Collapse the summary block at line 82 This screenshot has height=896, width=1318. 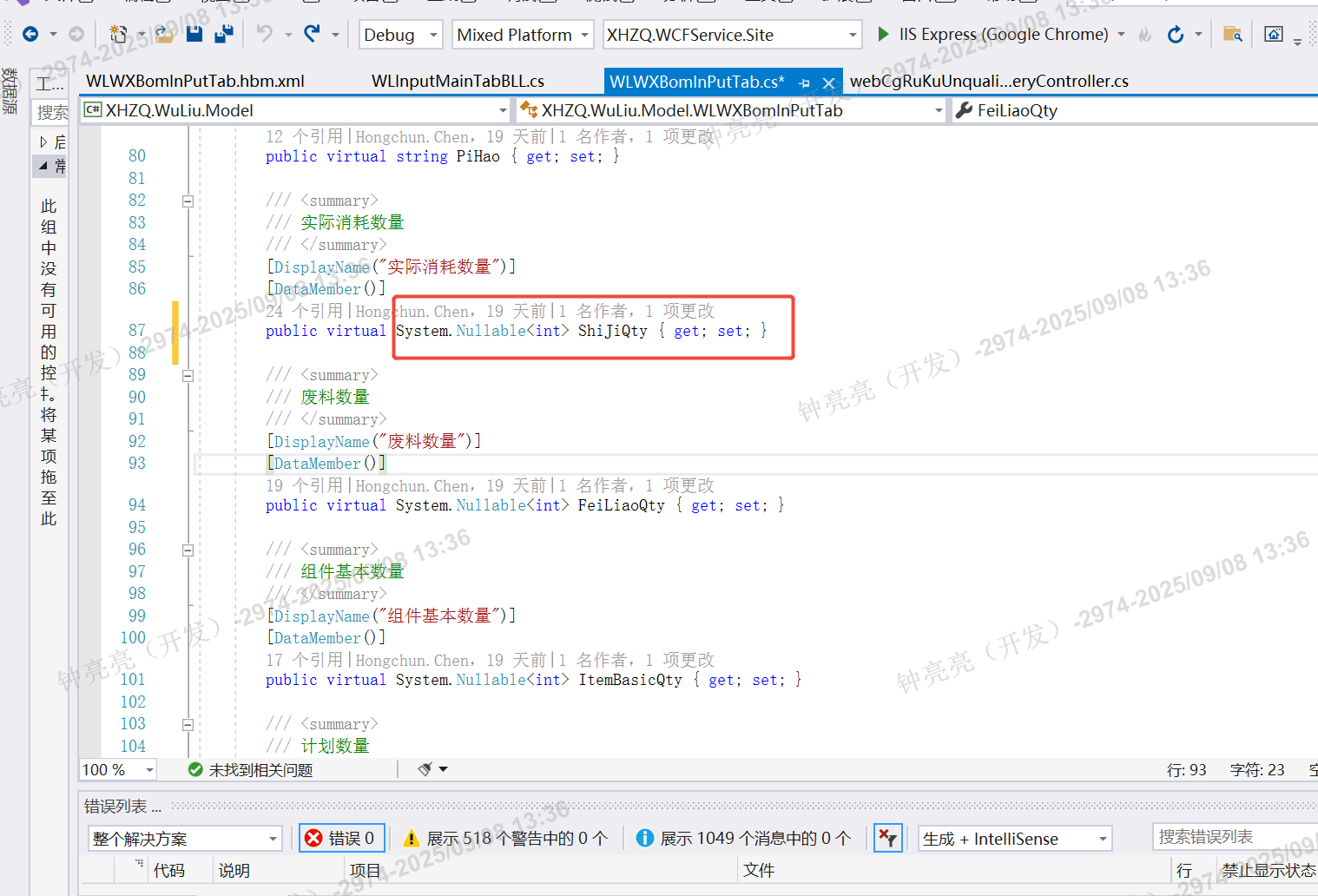pos(188,201)
